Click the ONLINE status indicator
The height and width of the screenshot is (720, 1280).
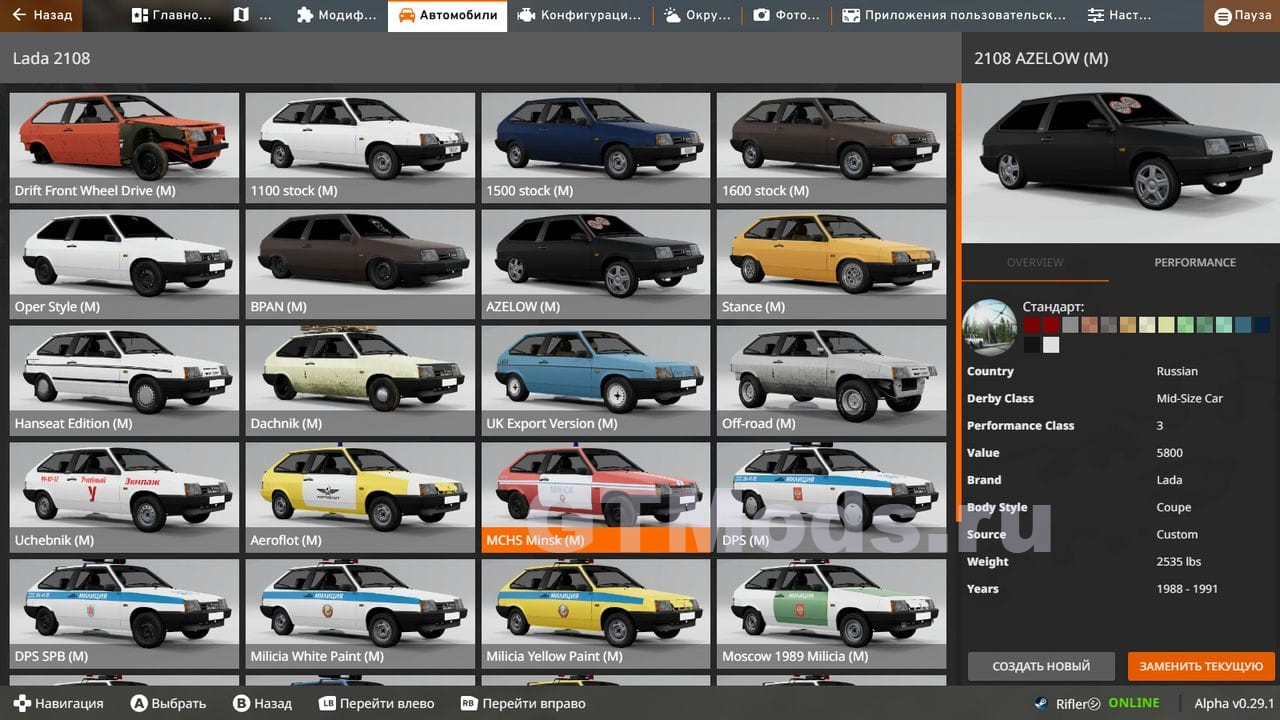point(1133,703)
